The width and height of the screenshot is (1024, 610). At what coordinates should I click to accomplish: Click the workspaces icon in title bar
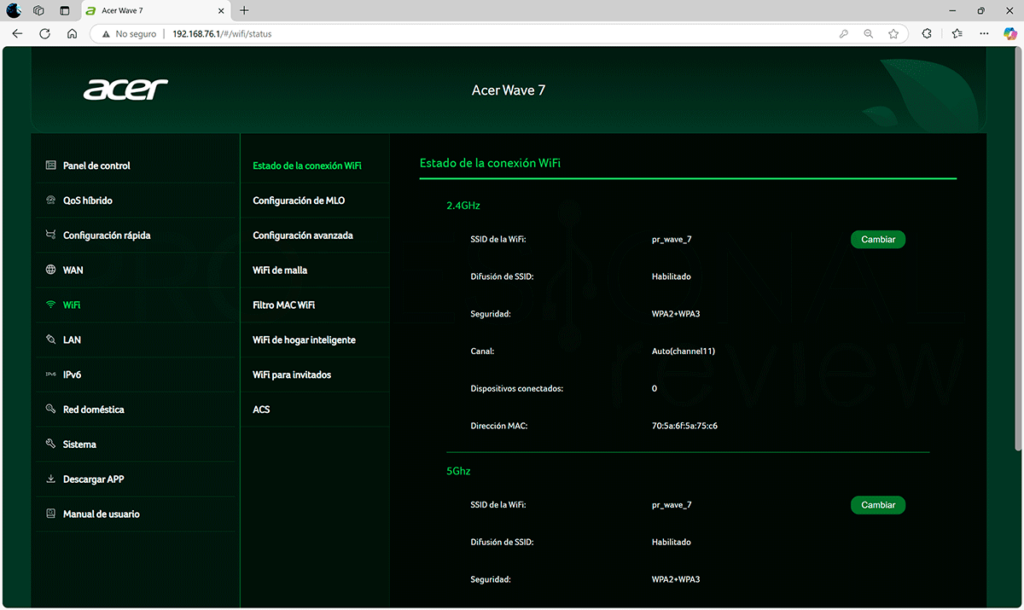(39, 10)
